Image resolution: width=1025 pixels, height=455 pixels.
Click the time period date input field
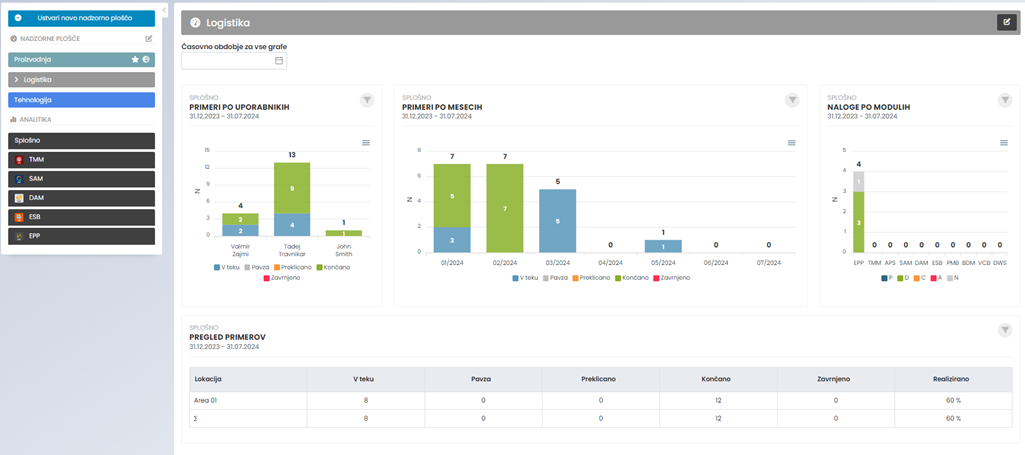pyautogui.click(x=227, y=61)
